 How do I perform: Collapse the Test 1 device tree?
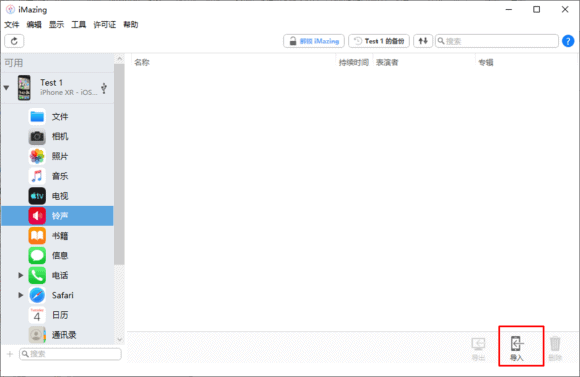pos(6,88)
